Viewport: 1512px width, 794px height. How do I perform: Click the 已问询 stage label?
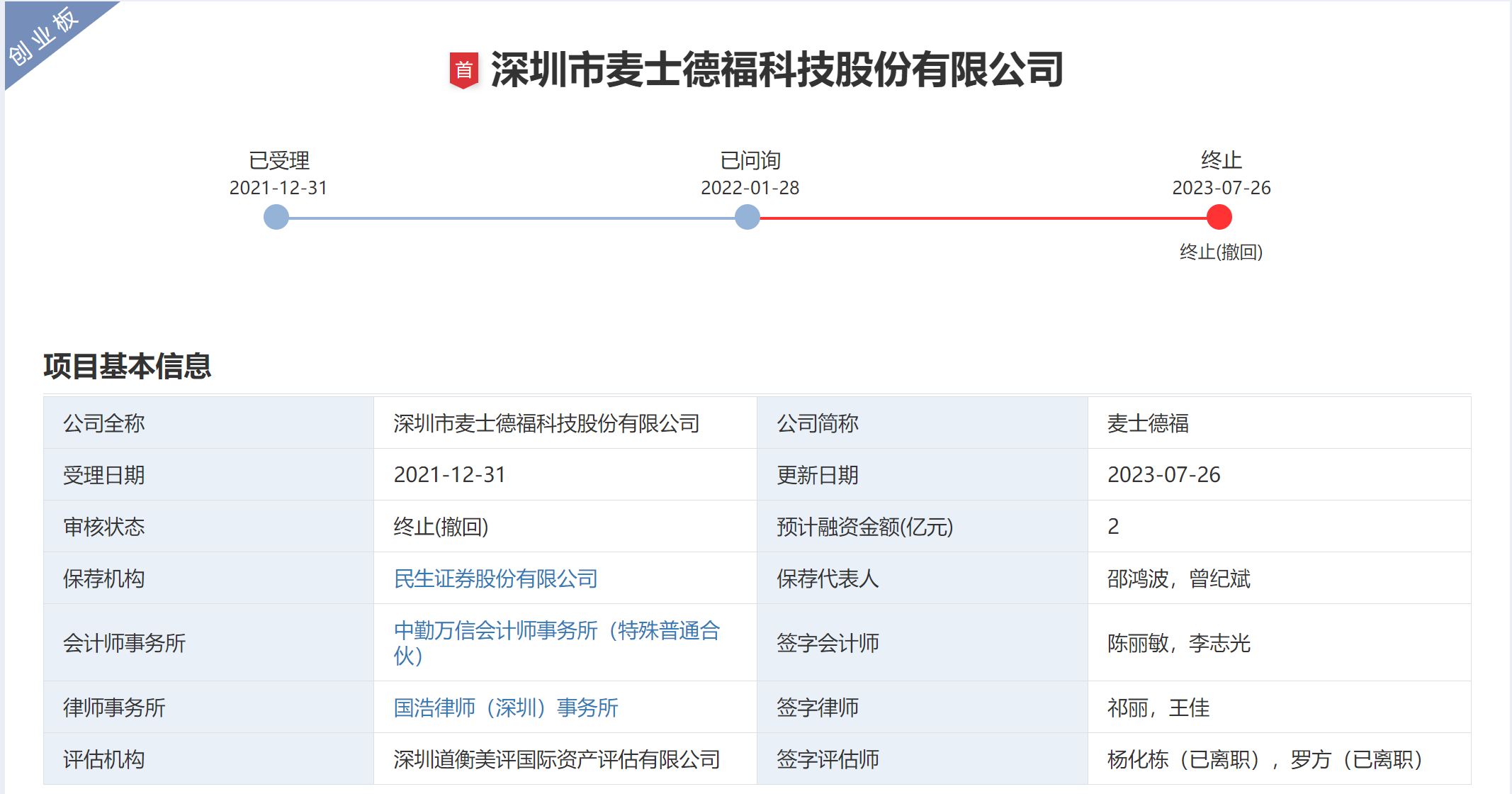point(750,161)
